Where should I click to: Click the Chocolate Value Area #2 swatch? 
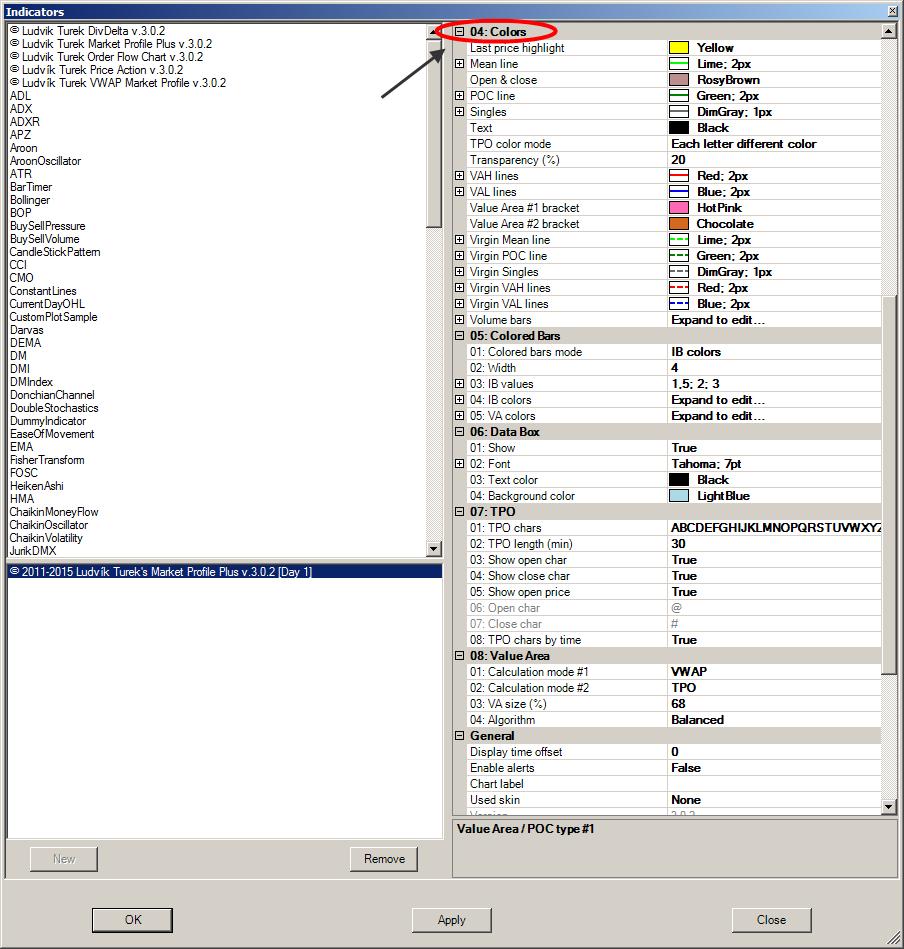point(679,223)
